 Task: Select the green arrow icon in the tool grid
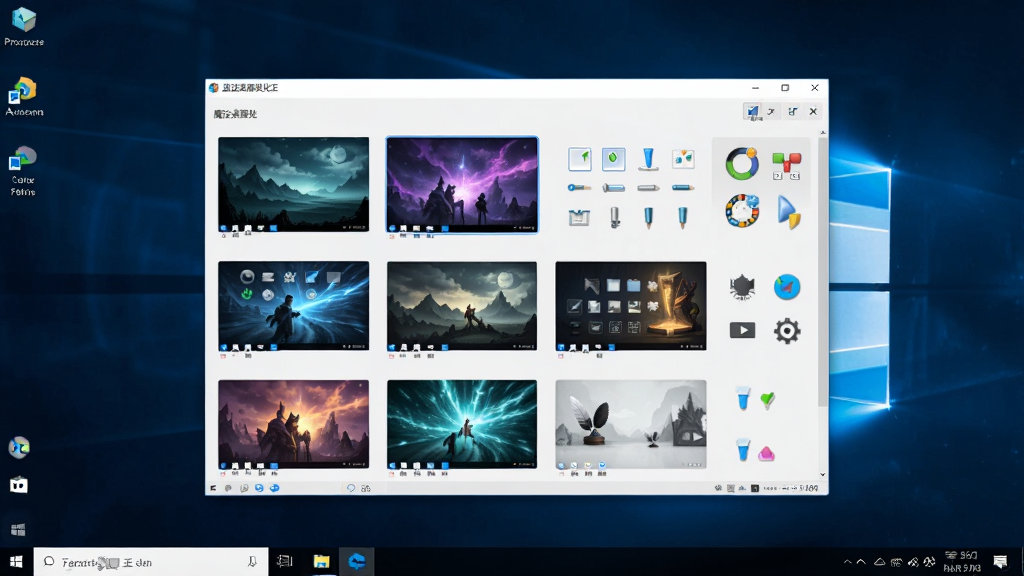(x=579, y=159)
